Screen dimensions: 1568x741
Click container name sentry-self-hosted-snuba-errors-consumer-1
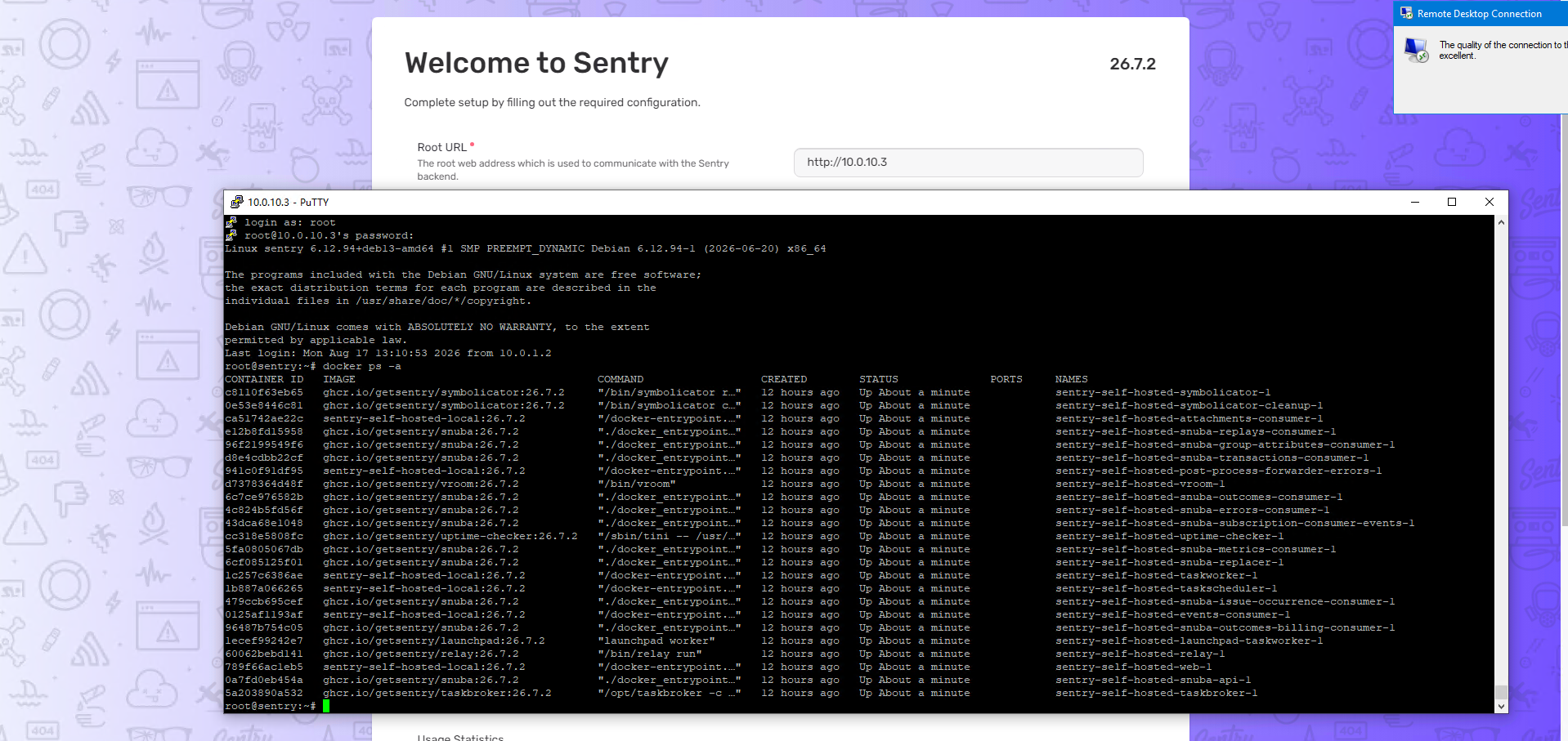pyautogui.click(x=1193, y=510)
